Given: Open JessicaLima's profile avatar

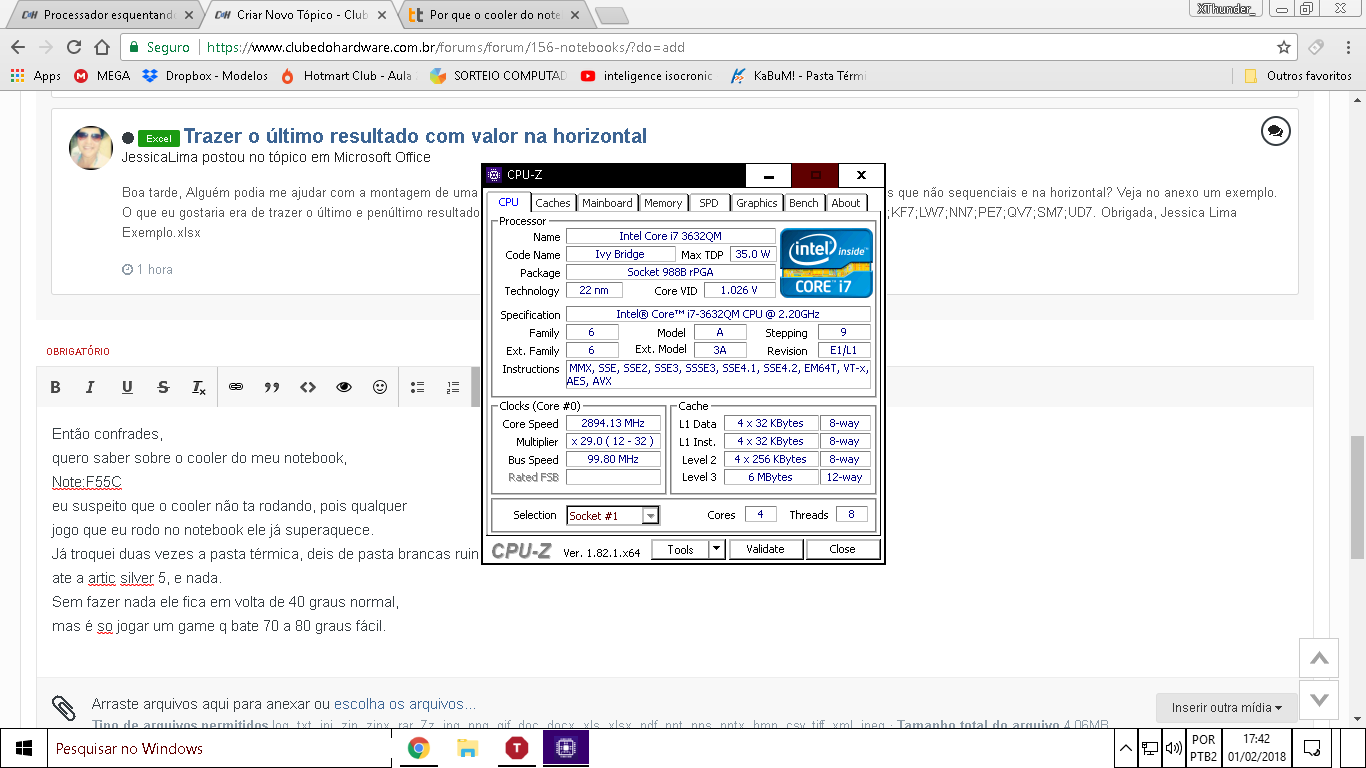Looking at the screenshot, I should pyautogui.click(x=90, y=148).
